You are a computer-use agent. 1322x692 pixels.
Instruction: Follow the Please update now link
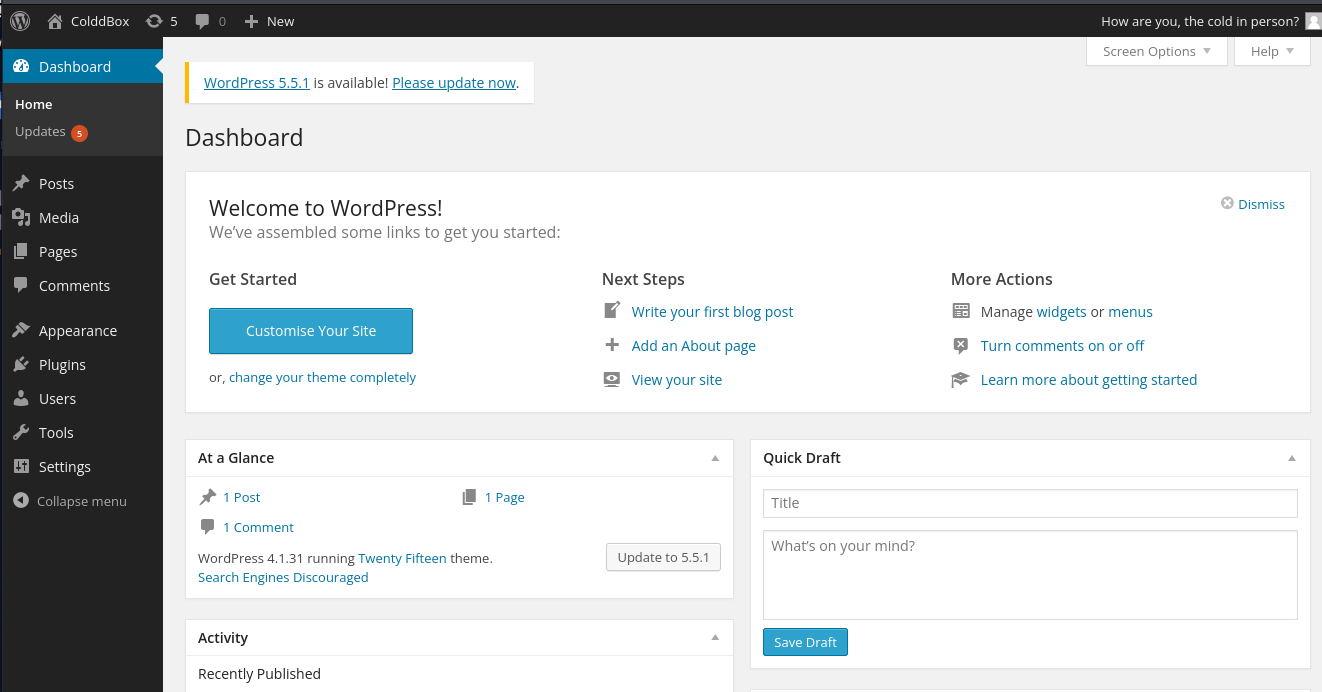coord(454,83)
